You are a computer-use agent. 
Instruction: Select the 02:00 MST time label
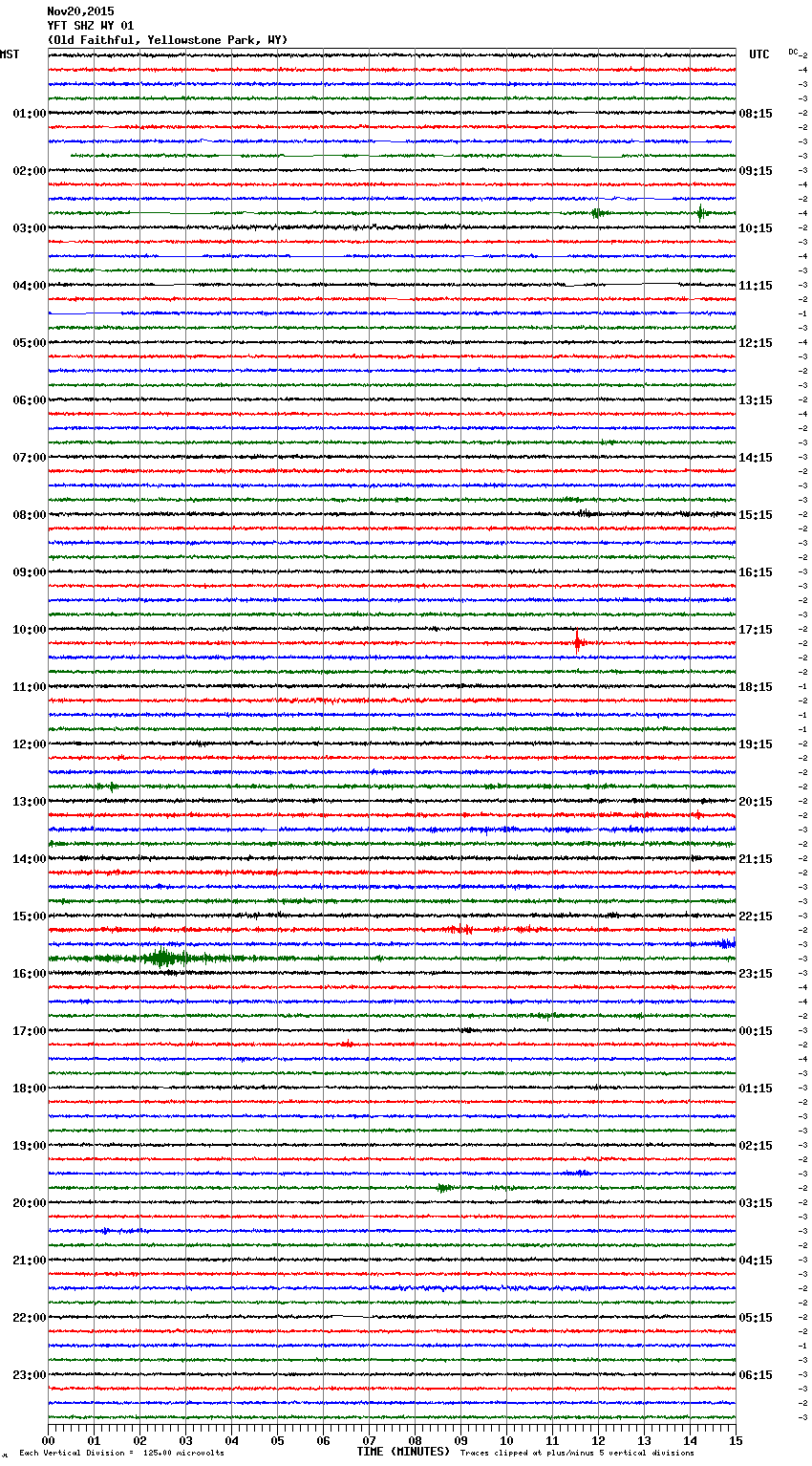point(30,171)
